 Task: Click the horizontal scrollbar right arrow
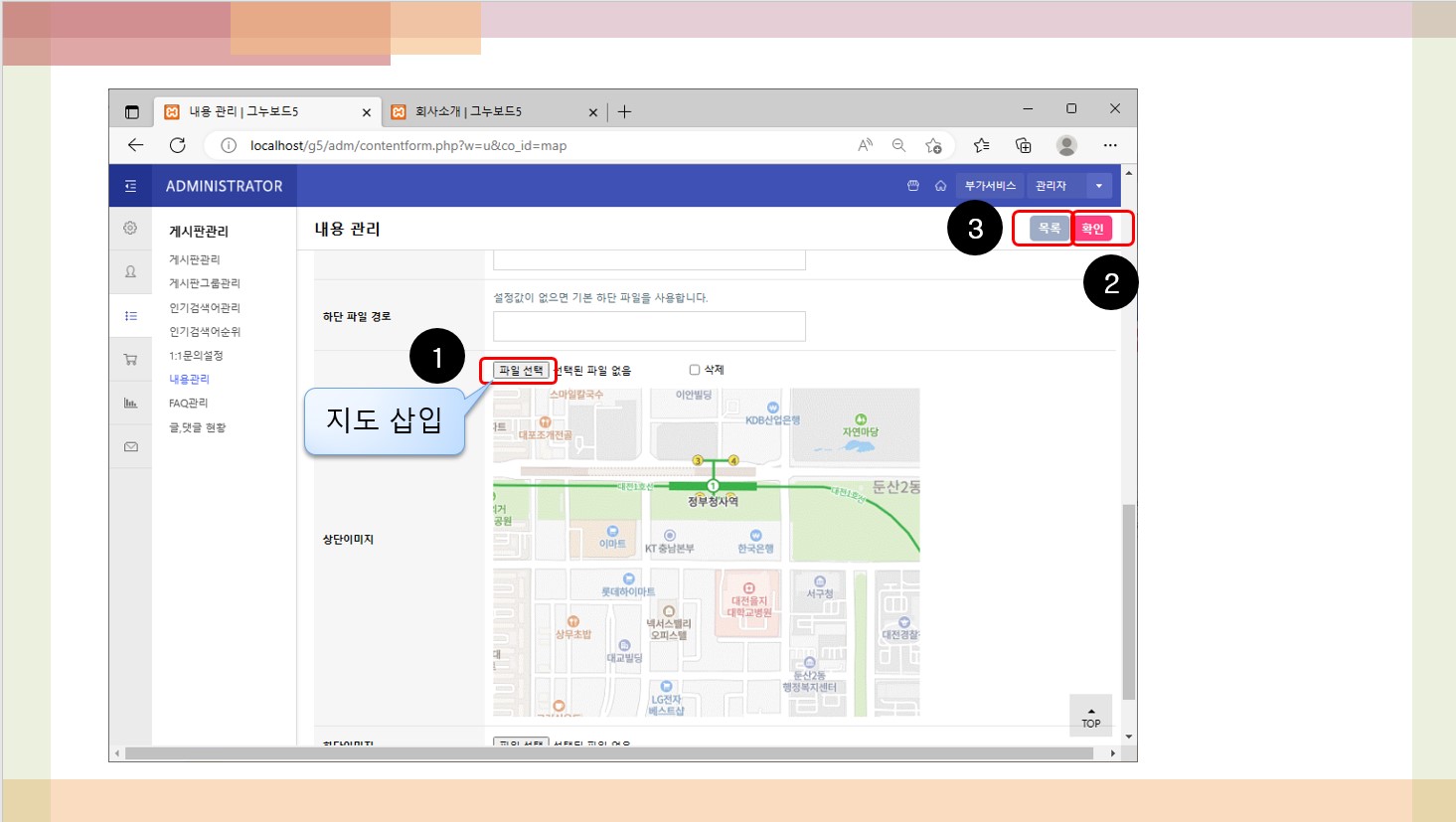[1112, 753]
